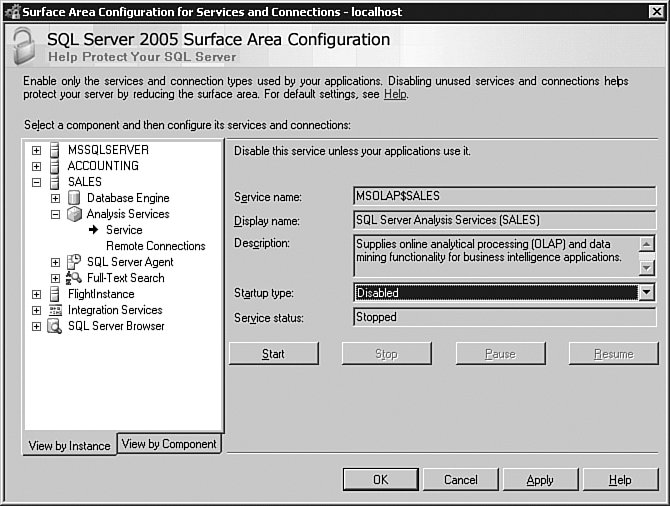The width and height of the screenshot is (670, 506).
Task: Open the Startup type dropdown arrow
Action: [646, 292]
